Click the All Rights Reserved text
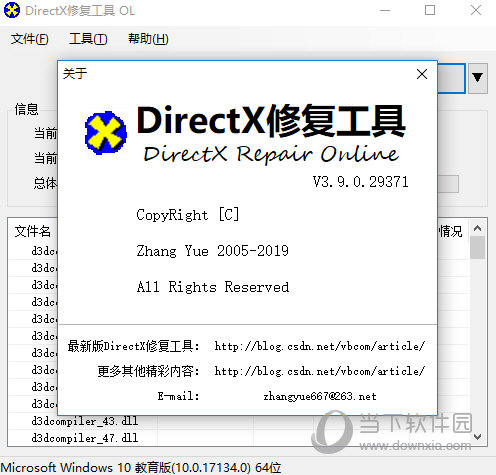The height and width of the screenshot is (475, 496). pos(213,287)
